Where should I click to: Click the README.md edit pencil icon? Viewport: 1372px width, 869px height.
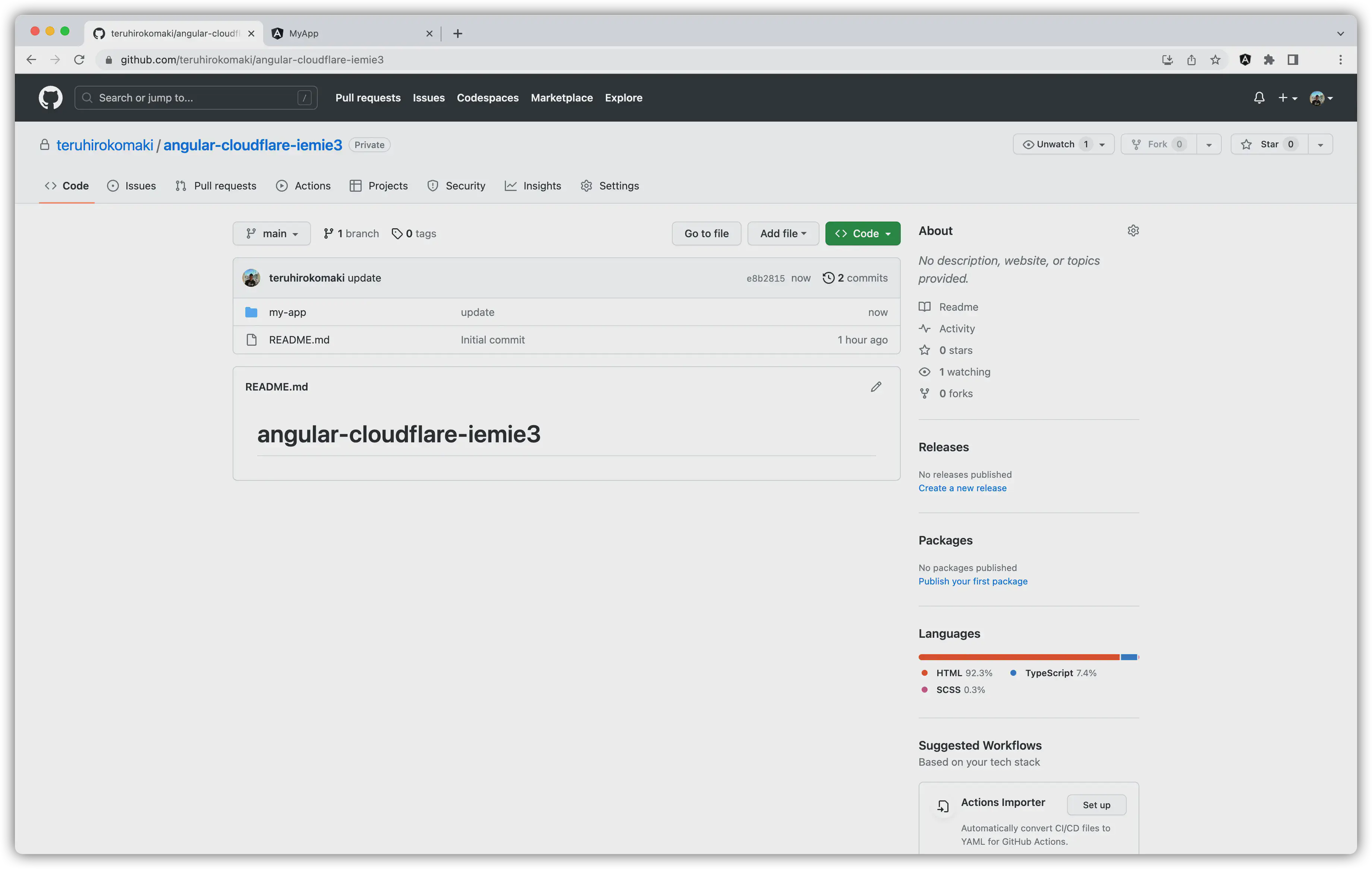pyautogui.click(x=875, y=386)
